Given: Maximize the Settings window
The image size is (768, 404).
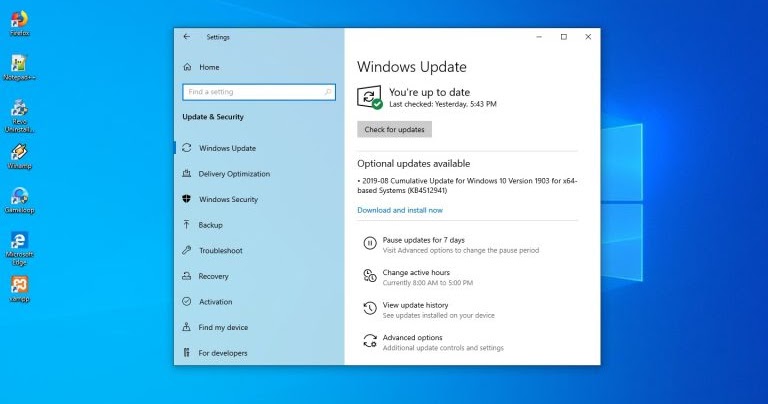Looking at the screenshot, I should (564, 37).
